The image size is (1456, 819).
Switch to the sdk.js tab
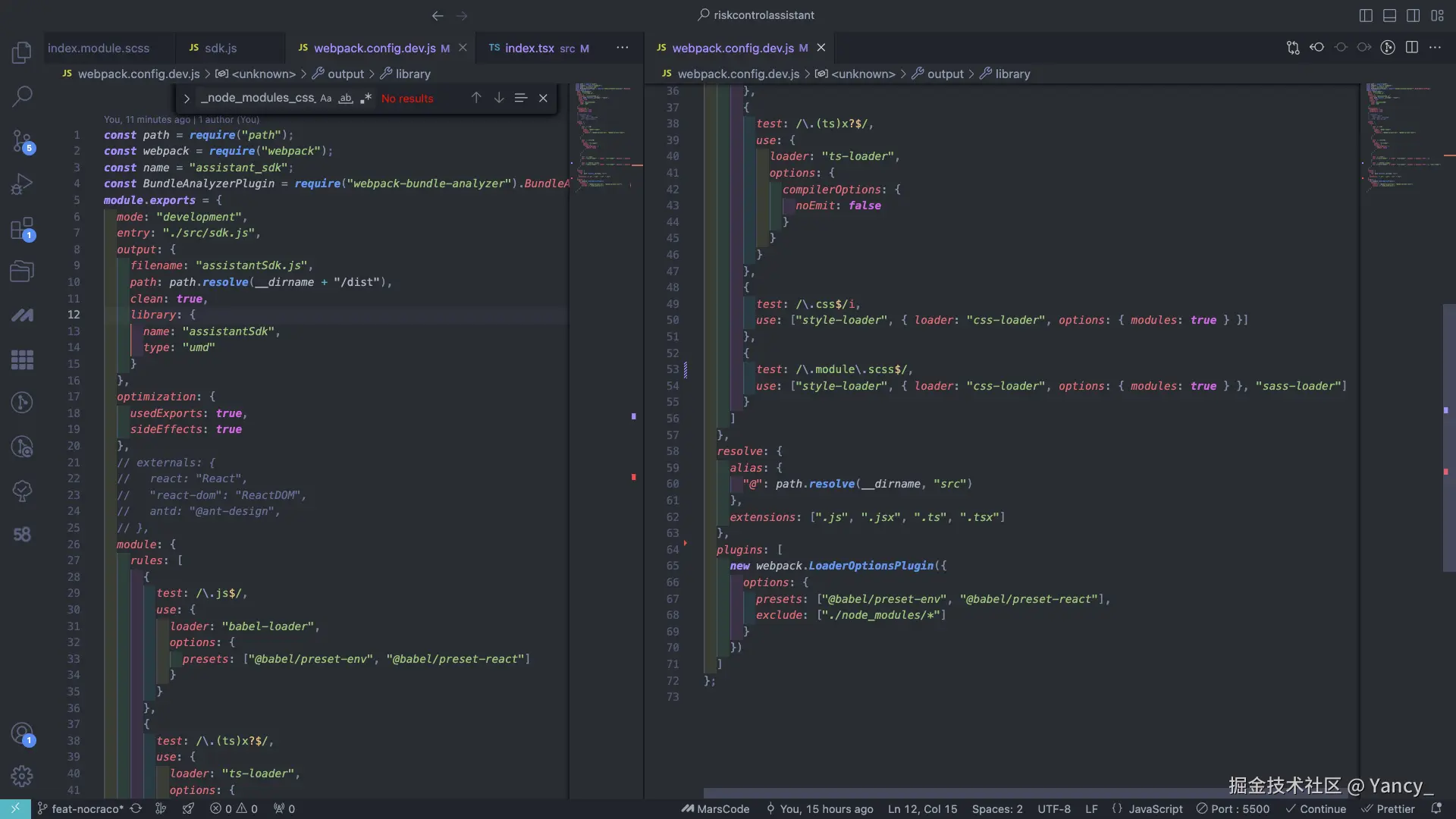tap(220, 48)
